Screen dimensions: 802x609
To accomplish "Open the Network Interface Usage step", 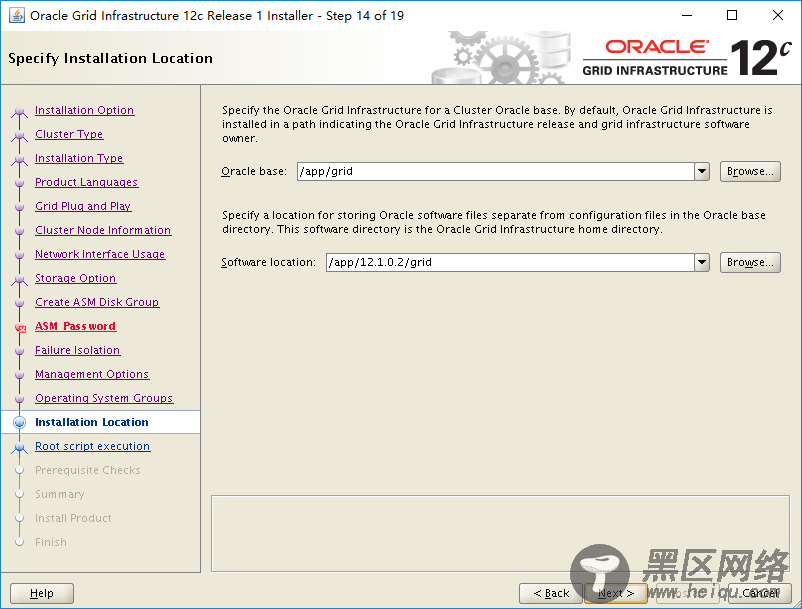I will pyautogui.click(x=100, y=255).
